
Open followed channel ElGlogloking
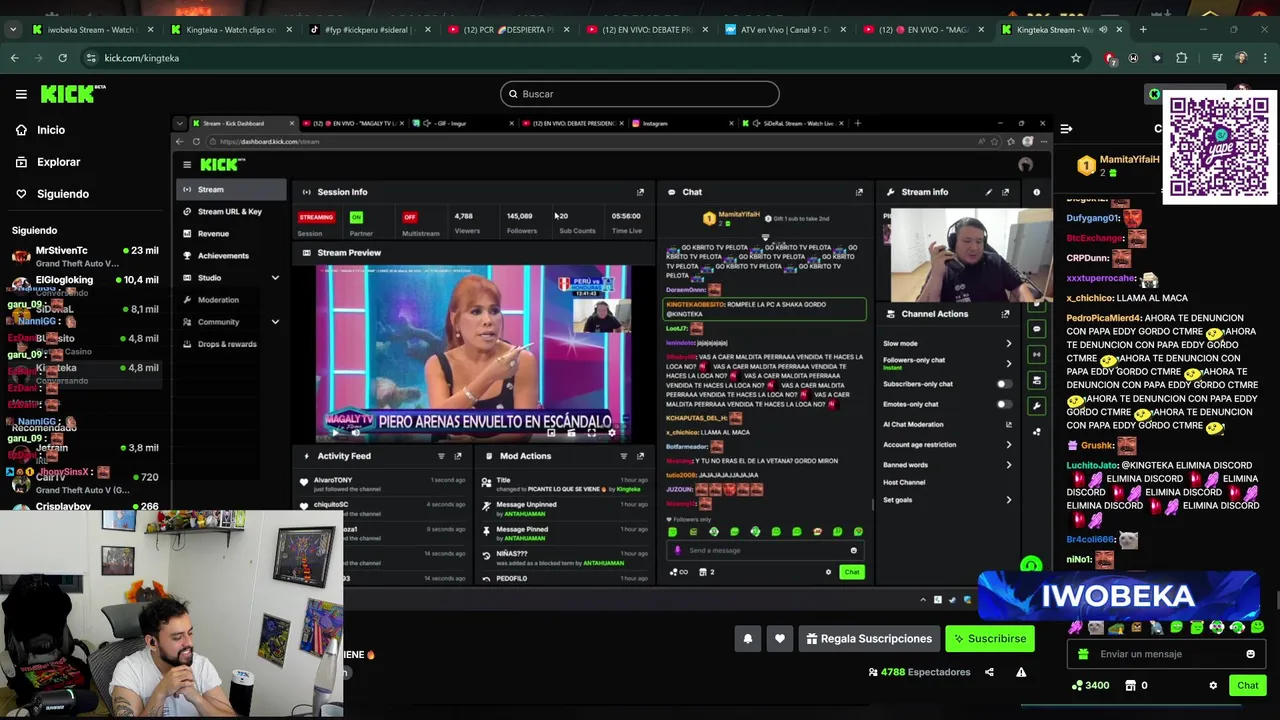84,286
